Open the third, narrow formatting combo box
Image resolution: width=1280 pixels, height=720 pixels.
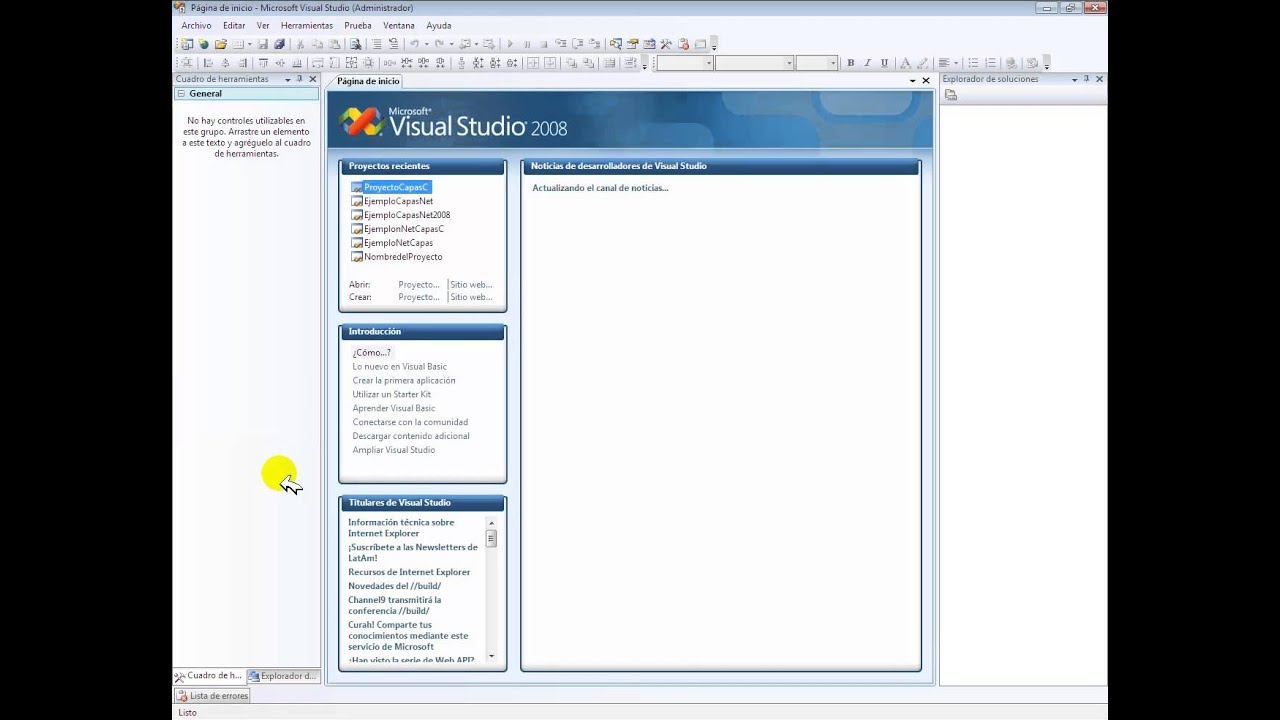tap(817, 63)
